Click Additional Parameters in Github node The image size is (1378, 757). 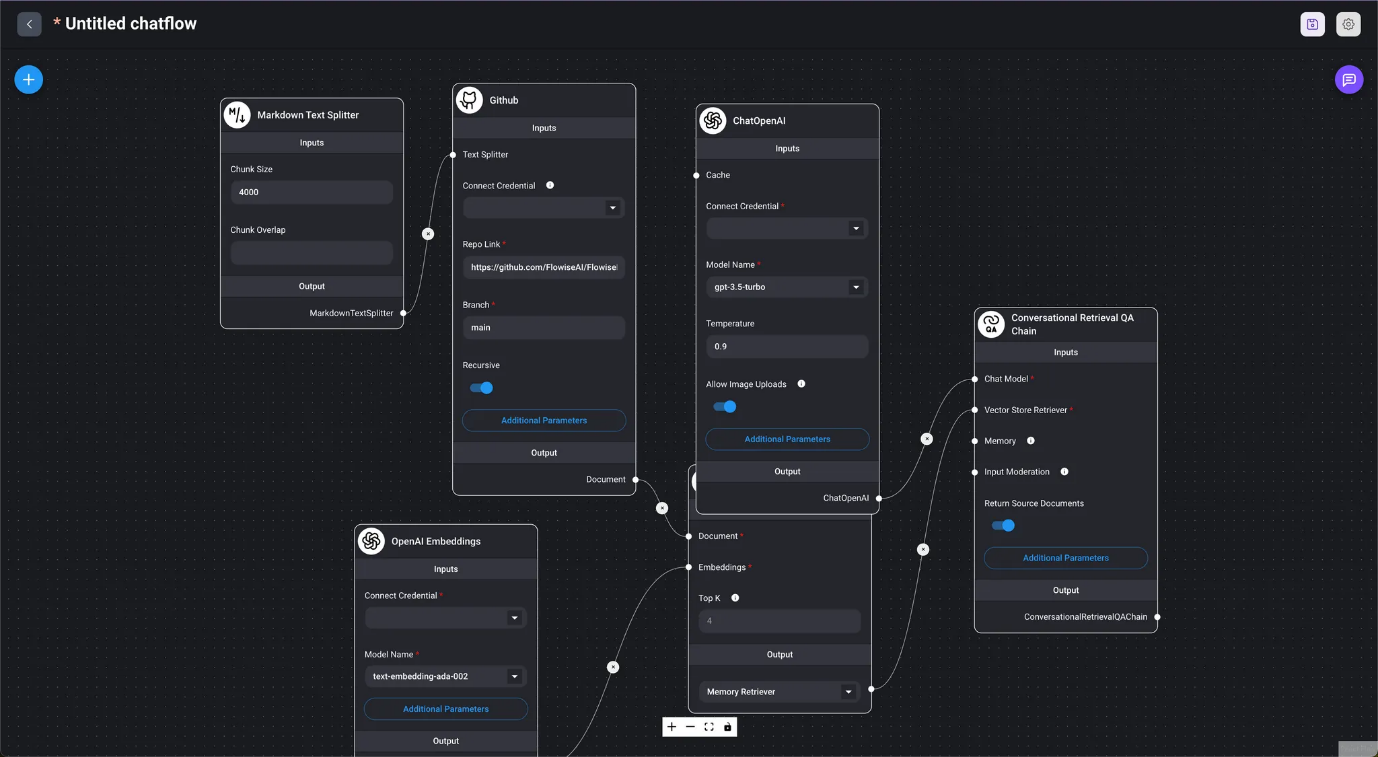[x=544, y=421]
